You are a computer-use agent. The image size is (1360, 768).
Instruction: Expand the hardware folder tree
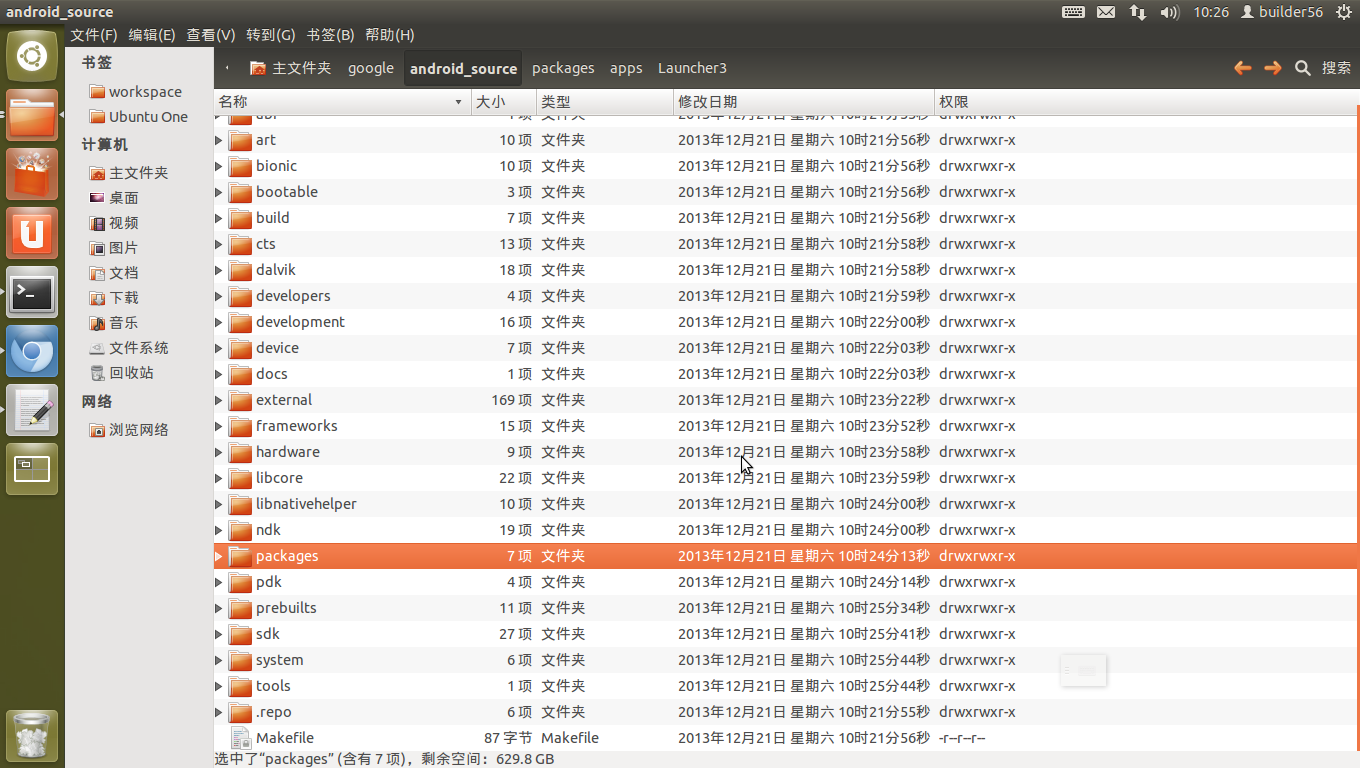click(x=219, y=452)
